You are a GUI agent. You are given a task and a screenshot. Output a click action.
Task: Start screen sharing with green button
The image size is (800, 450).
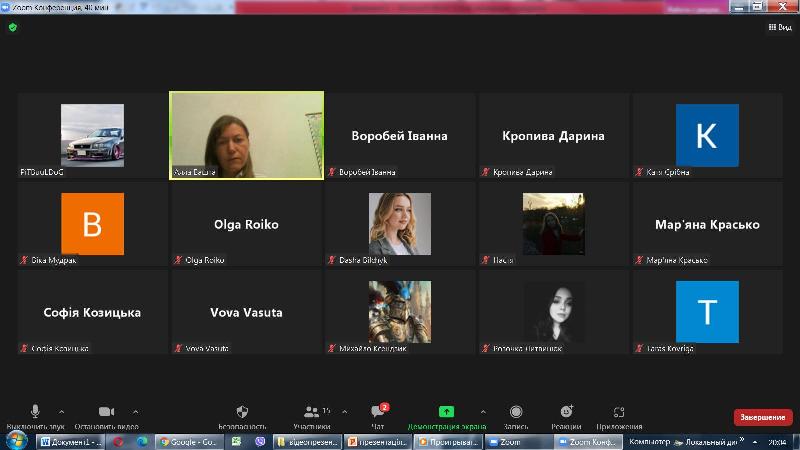point(446,416)
